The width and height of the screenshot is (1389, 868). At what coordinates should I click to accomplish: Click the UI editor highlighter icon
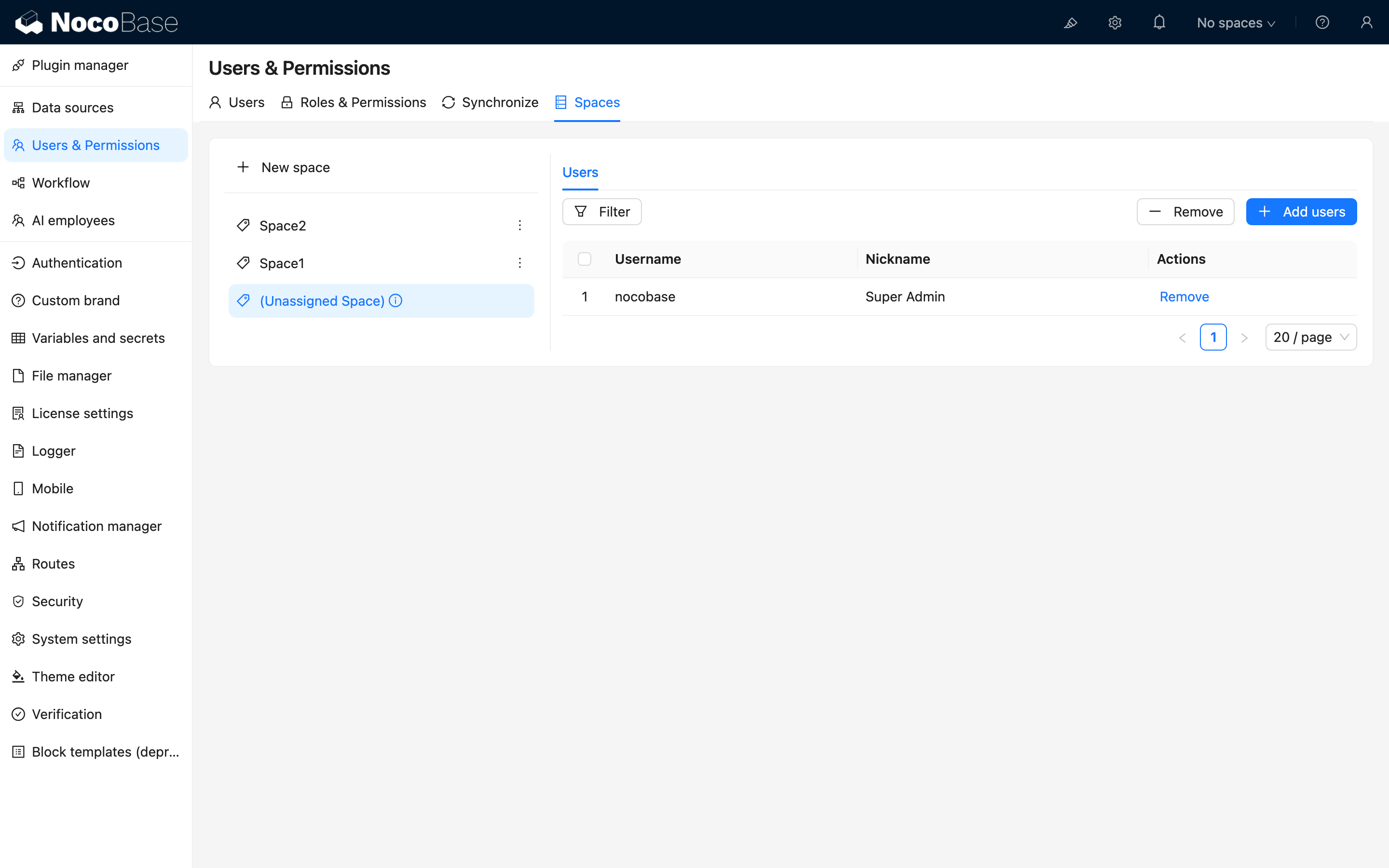[1071, 23]
